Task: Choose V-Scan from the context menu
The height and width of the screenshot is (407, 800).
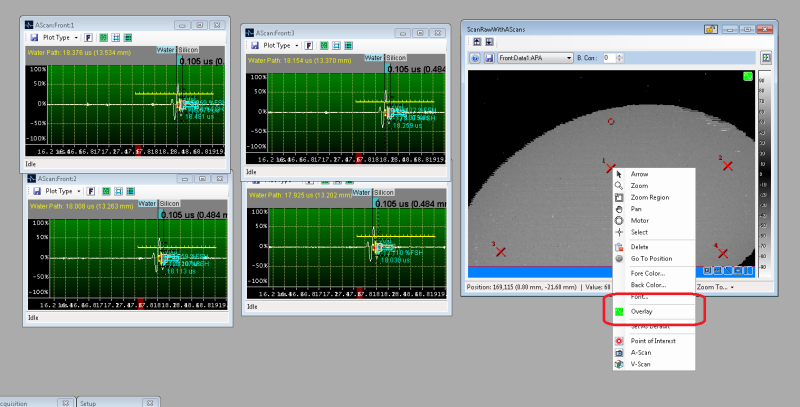Action: [x=654, y=364]
